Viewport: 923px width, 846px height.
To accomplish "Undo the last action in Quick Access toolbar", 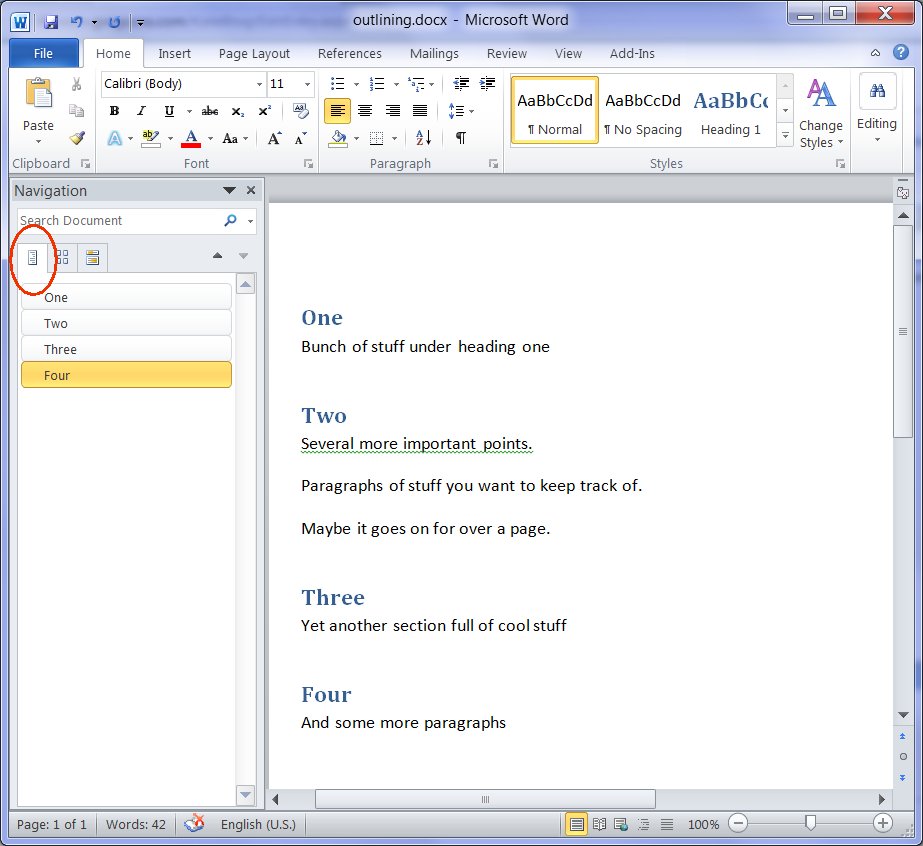I will coord(76,22).
